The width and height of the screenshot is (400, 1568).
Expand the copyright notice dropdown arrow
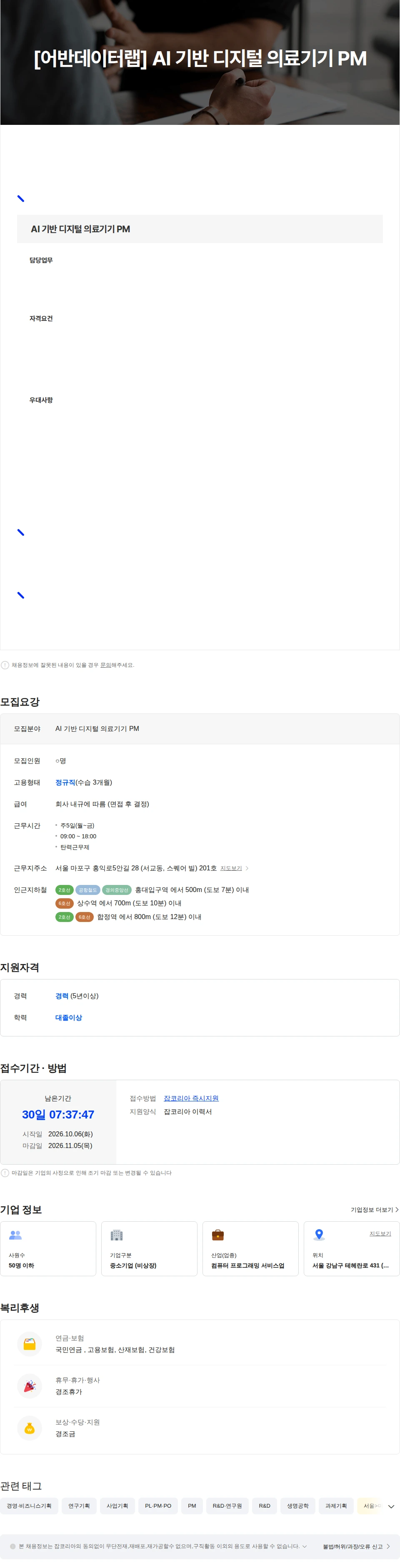click(304, 1546)
